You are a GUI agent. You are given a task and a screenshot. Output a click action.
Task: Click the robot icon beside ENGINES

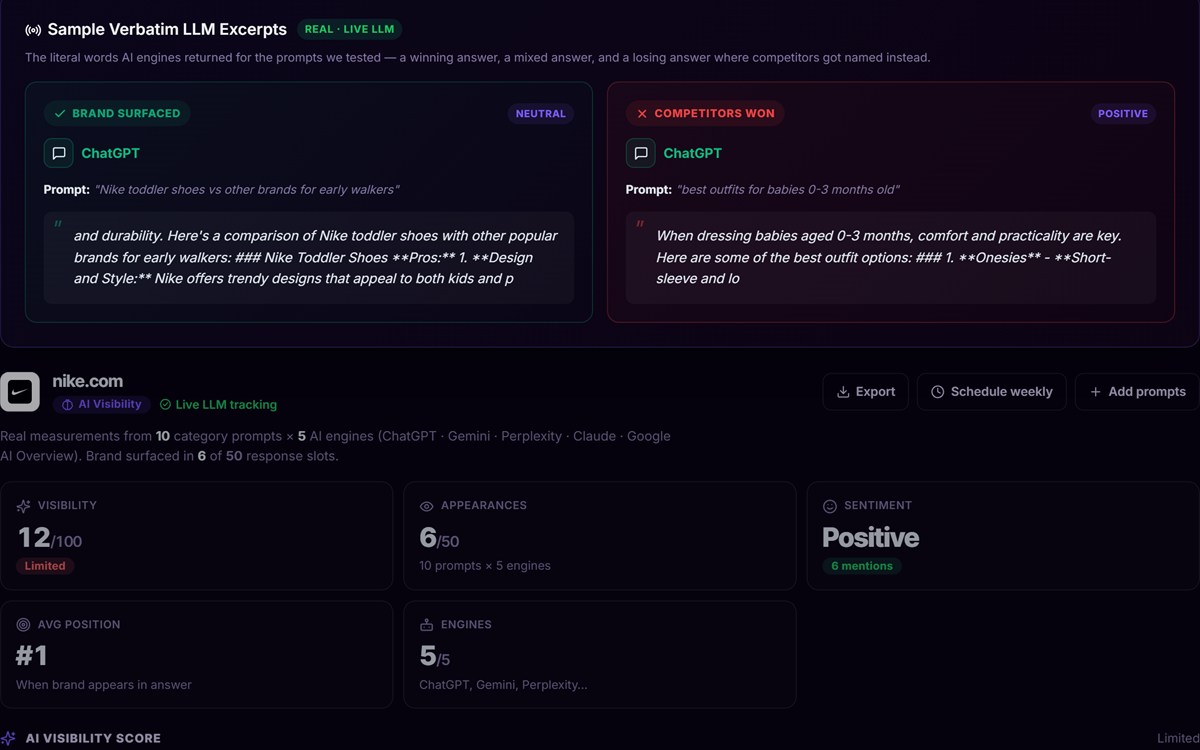tap(426, 625)
